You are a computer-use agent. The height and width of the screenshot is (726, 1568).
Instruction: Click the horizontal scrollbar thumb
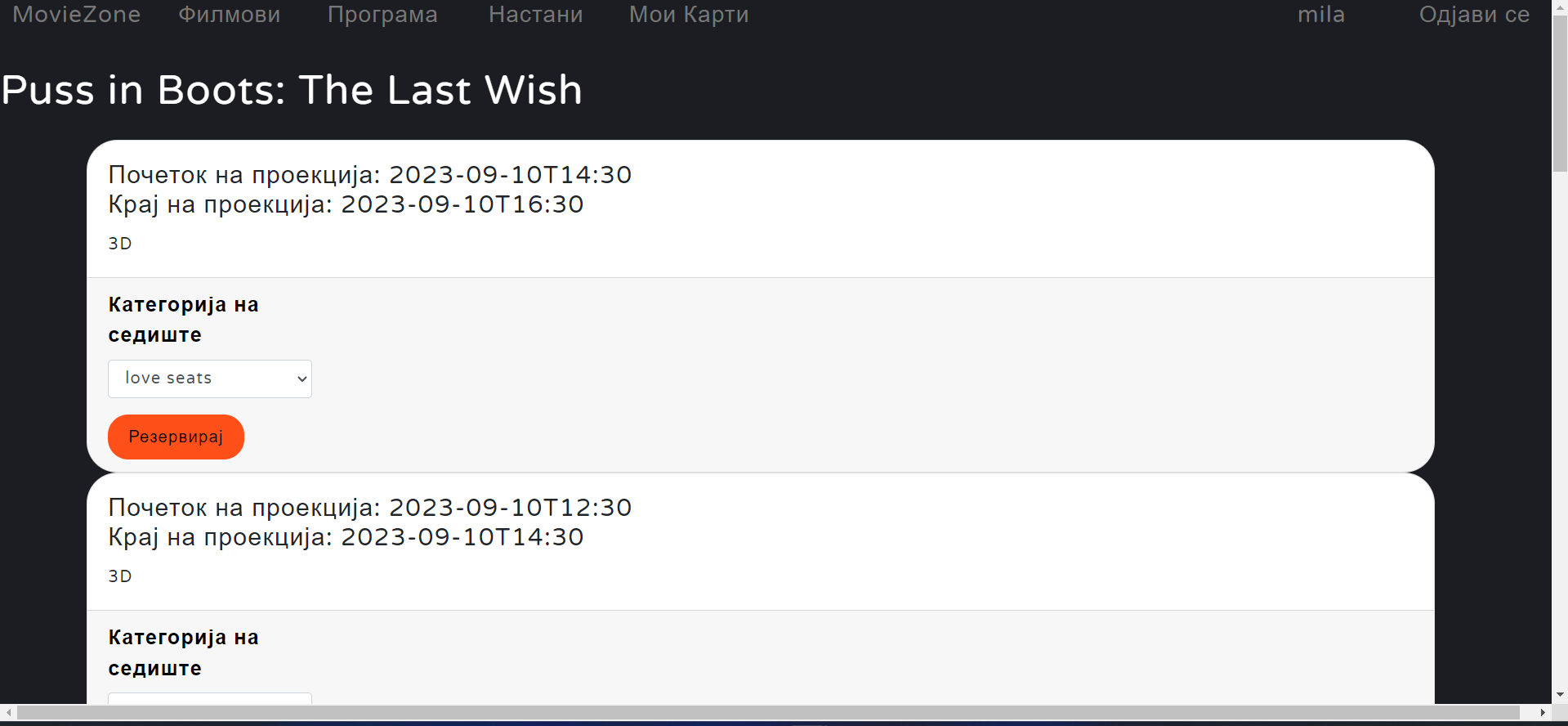click(768, 713)
